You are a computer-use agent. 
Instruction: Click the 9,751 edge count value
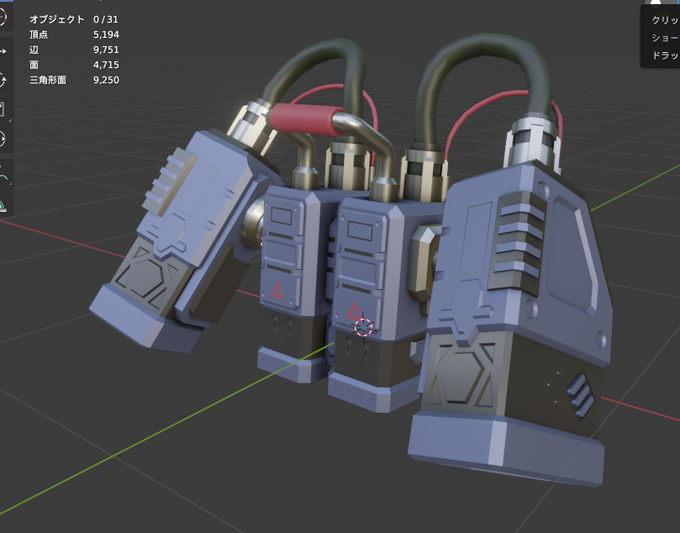[x=106, y=50]
